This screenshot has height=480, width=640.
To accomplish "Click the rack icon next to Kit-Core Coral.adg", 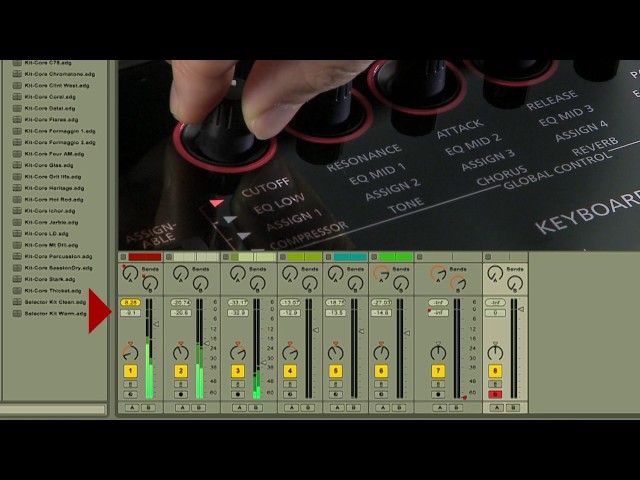I will (x=17, y=97).
